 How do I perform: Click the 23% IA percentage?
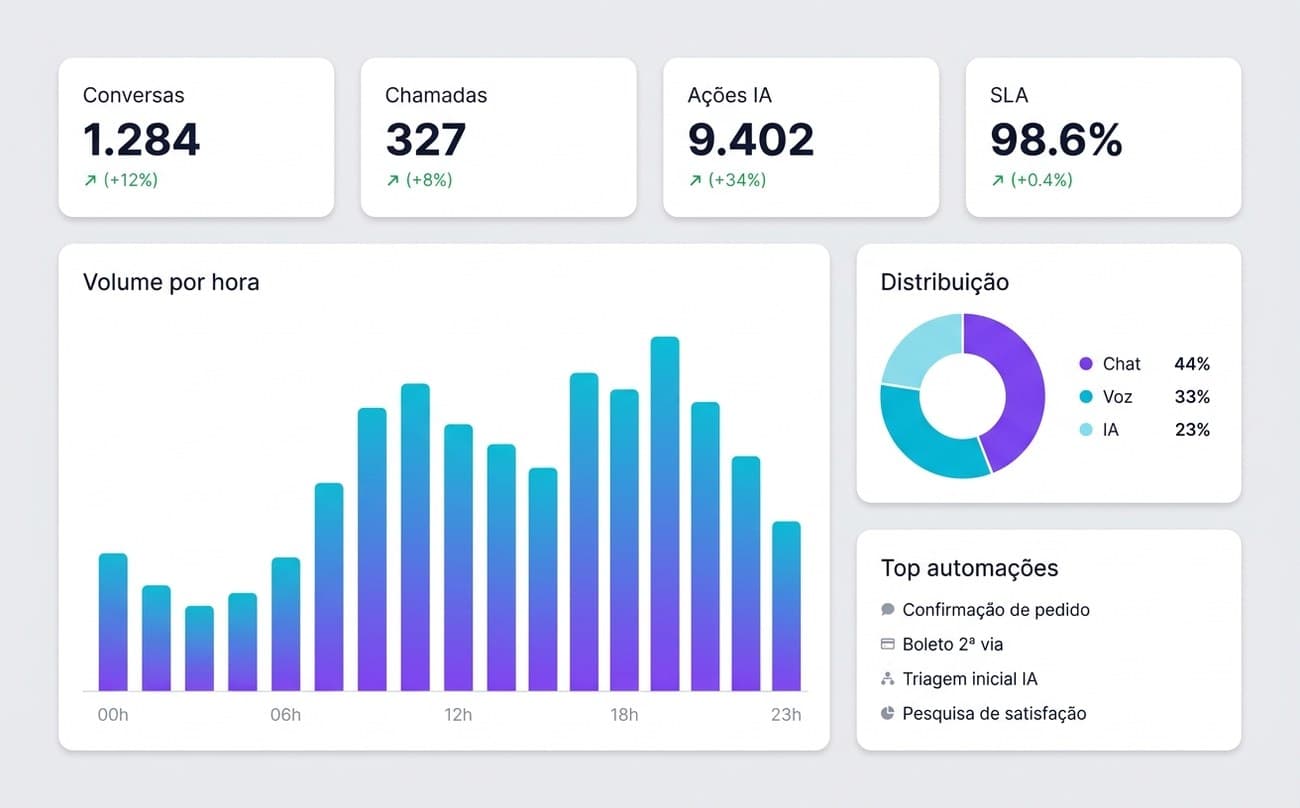(1192, 430)
